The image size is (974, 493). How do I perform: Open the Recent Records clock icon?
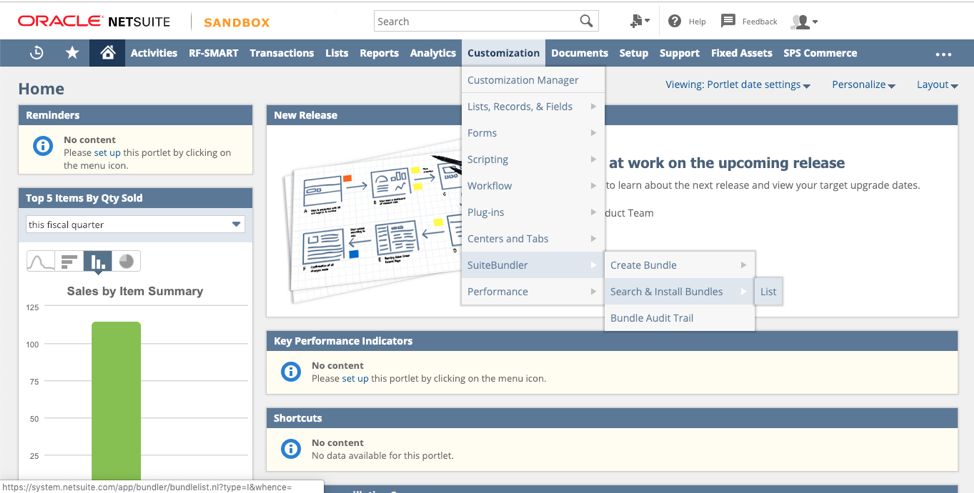click(37, 53)
